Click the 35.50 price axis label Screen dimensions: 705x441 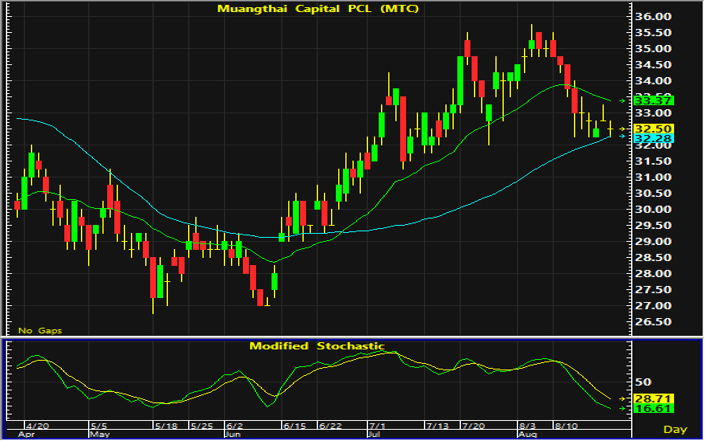click(x=653, y=33)
